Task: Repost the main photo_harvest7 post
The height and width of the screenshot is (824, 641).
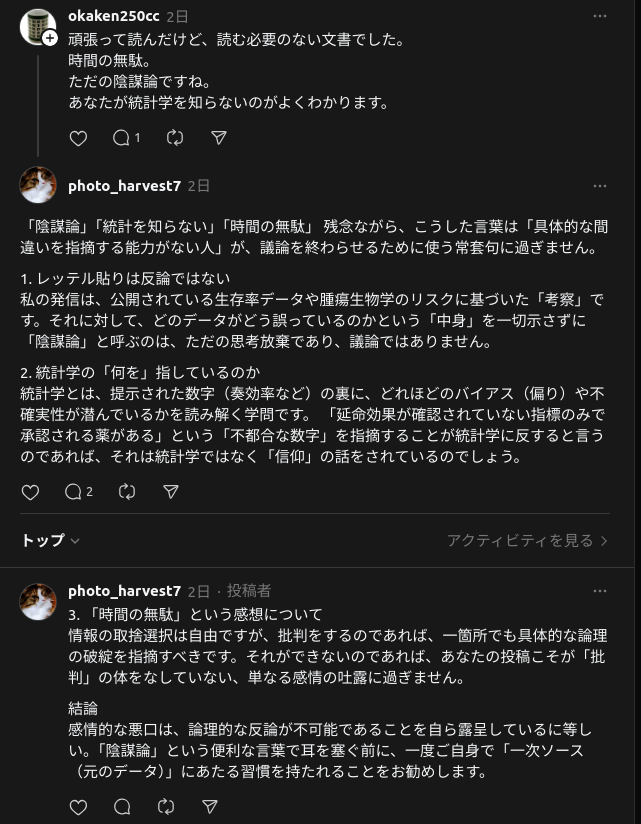Action: point(127,492)
